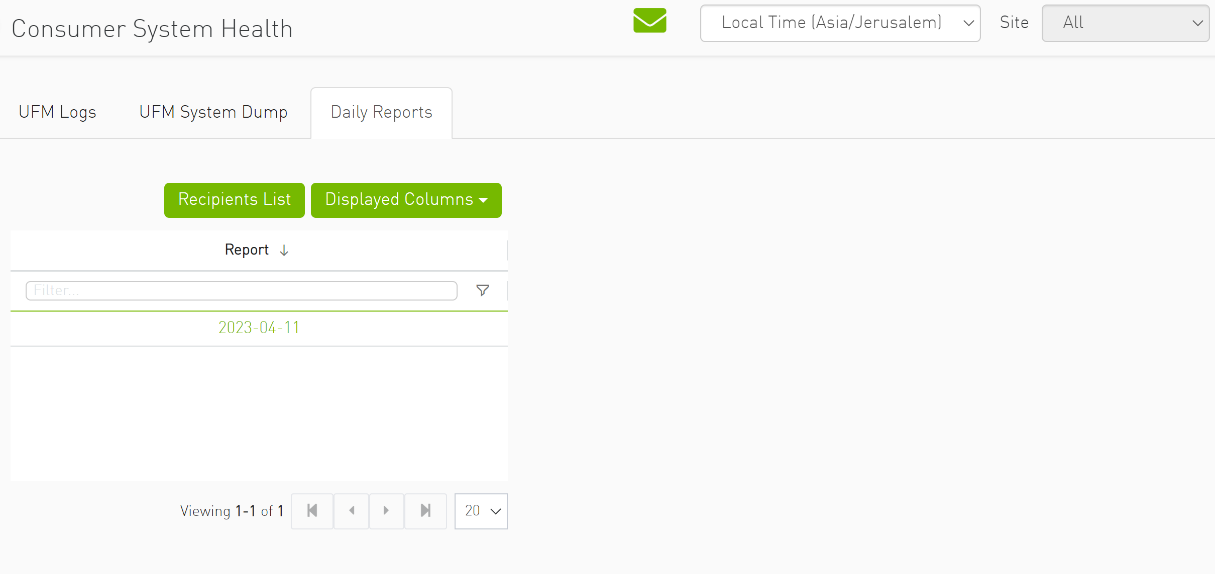Viewport: 1215px width, 574px height.
Task: Jump to the first page of results
Action: click(x=312, y=511)
